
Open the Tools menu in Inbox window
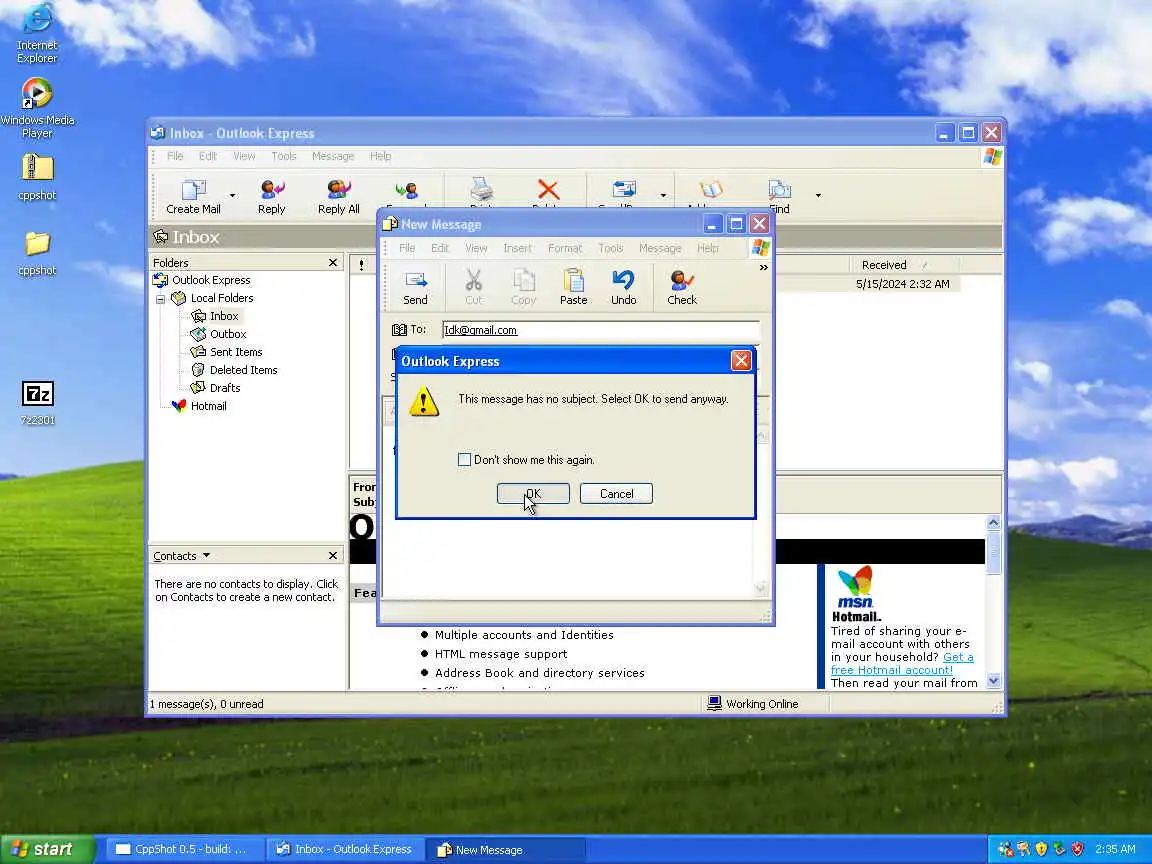(x=284, y=156)
